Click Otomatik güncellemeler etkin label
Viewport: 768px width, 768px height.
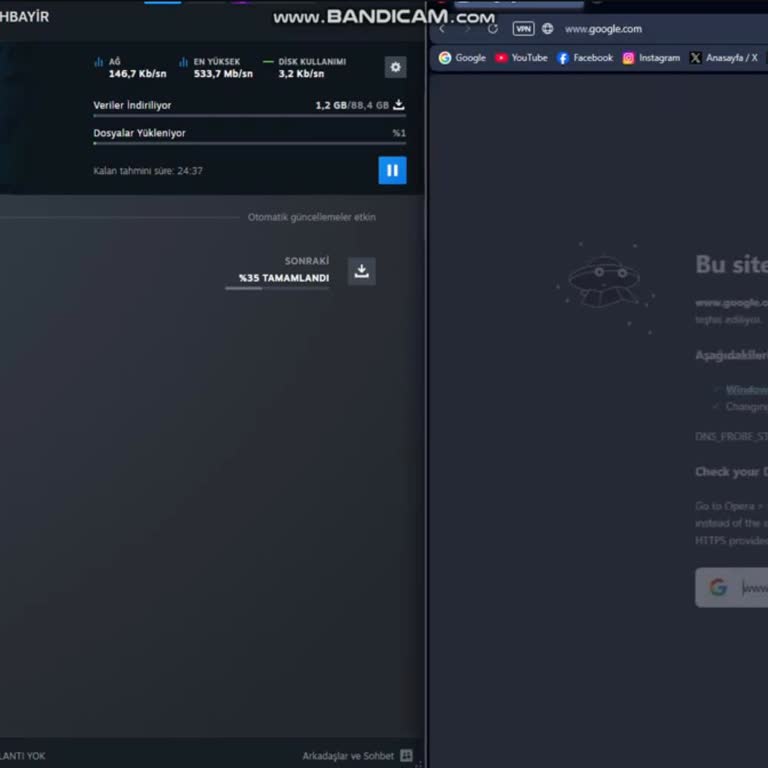click(312, 217)
